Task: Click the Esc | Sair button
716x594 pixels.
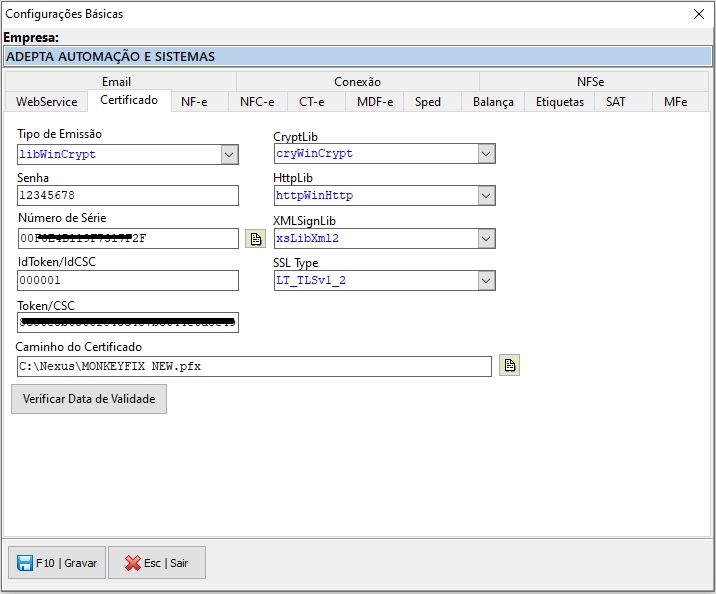Action: click(x=157, y=563)
